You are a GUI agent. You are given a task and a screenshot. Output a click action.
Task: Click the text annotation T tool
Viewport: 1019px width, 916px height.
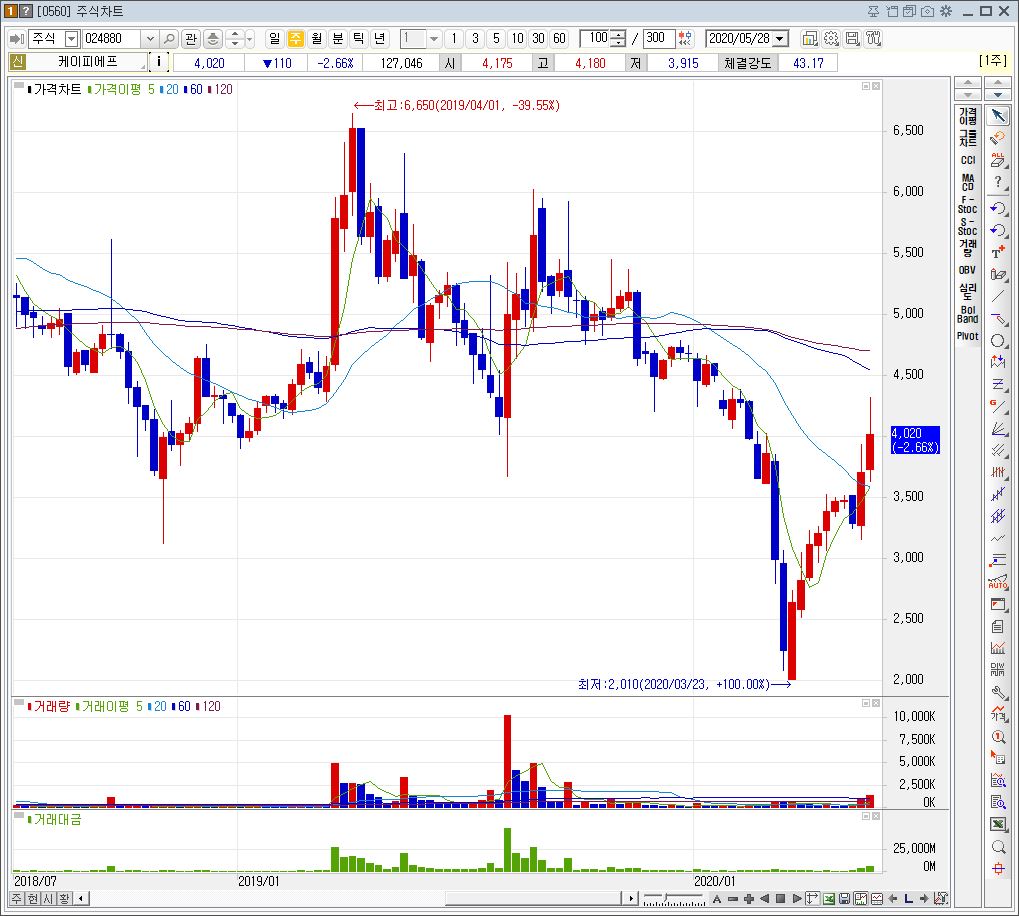pyautogui.click(x=998, y=252)
